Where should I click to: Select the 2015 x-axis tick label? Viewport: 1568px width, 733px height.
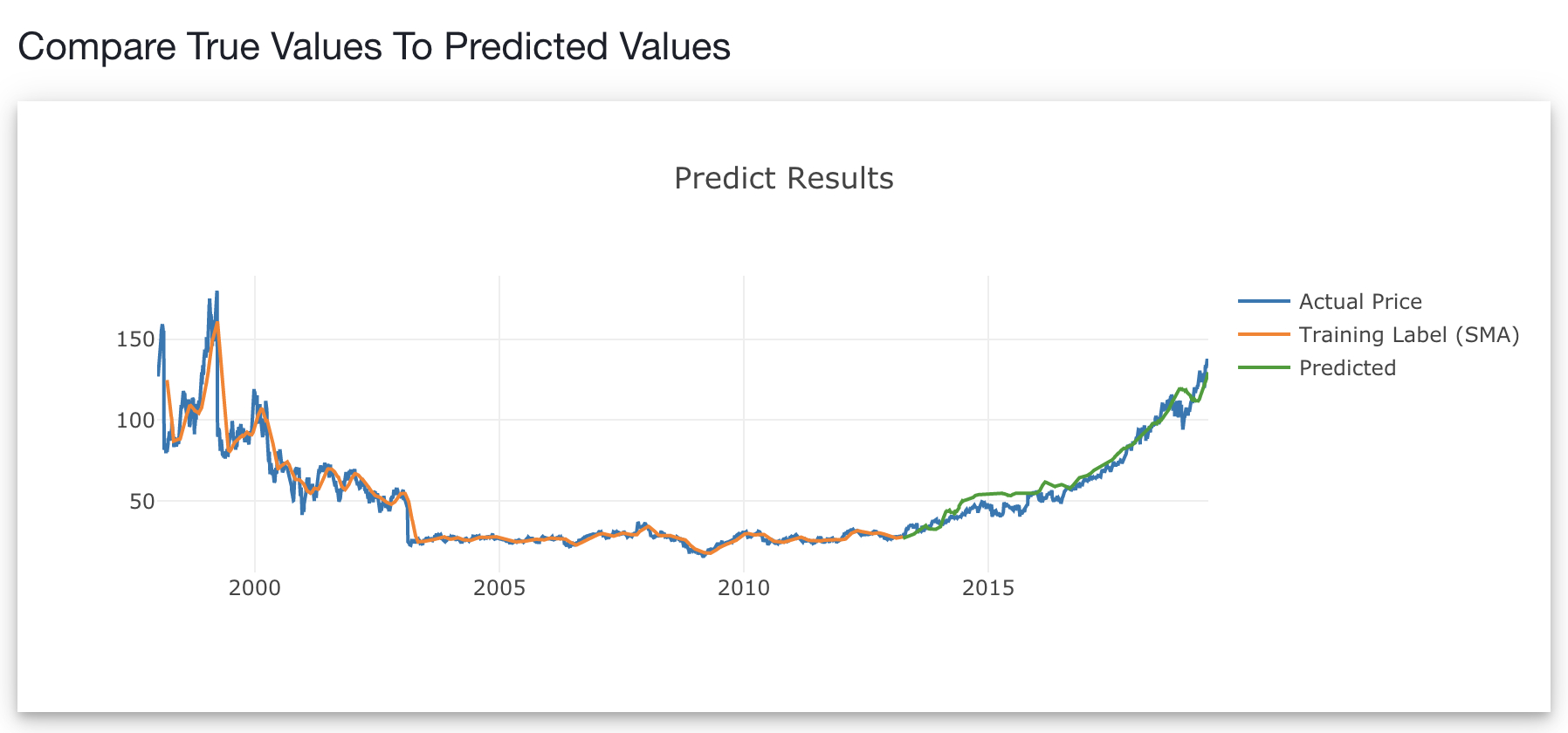(x=988, y=588)
